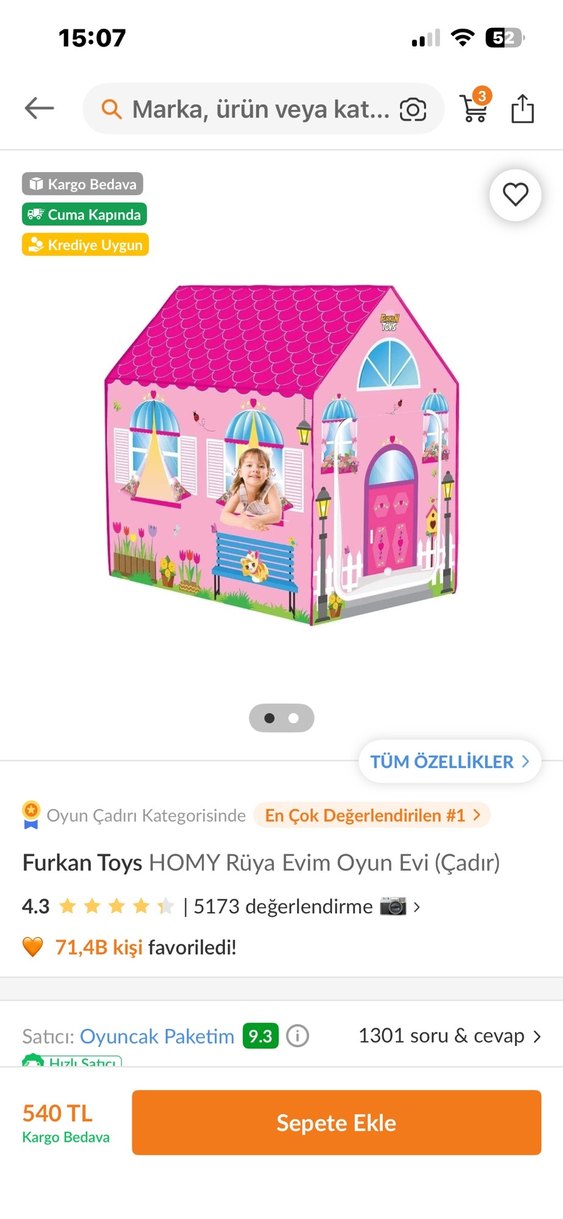Tap the seller score info icon

[298, 1036]
